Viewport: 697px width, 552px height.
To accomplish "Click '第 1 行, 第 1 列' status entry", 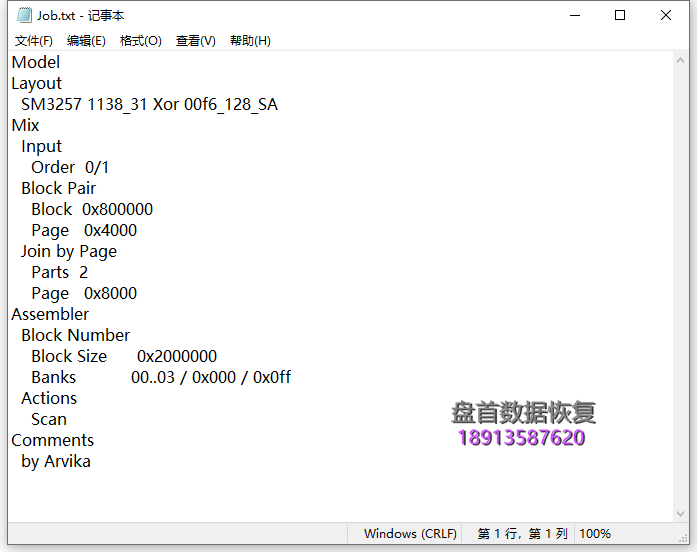I will (522, 533).
